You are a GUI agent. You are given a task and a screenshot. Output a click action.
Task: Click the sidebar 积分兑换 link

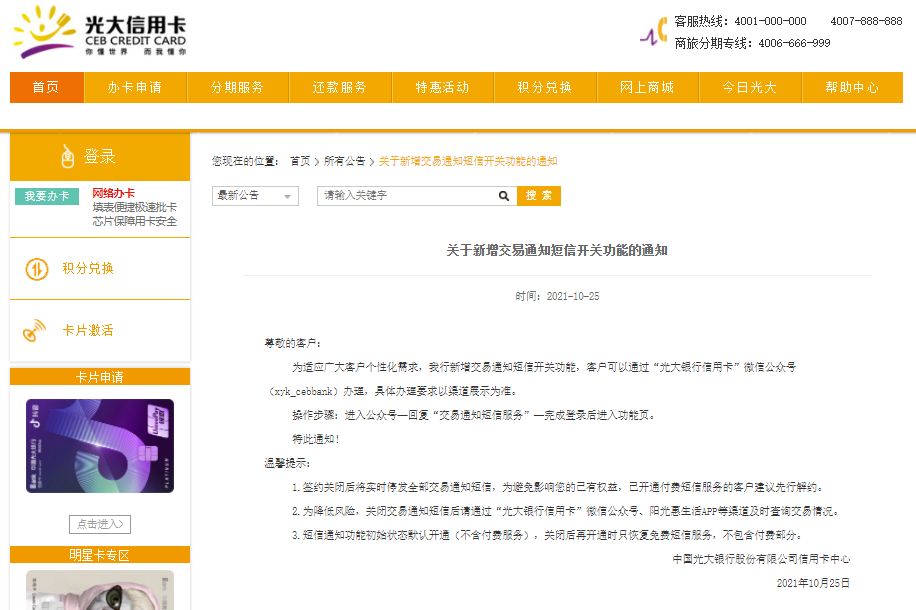(x=88, y=269)
